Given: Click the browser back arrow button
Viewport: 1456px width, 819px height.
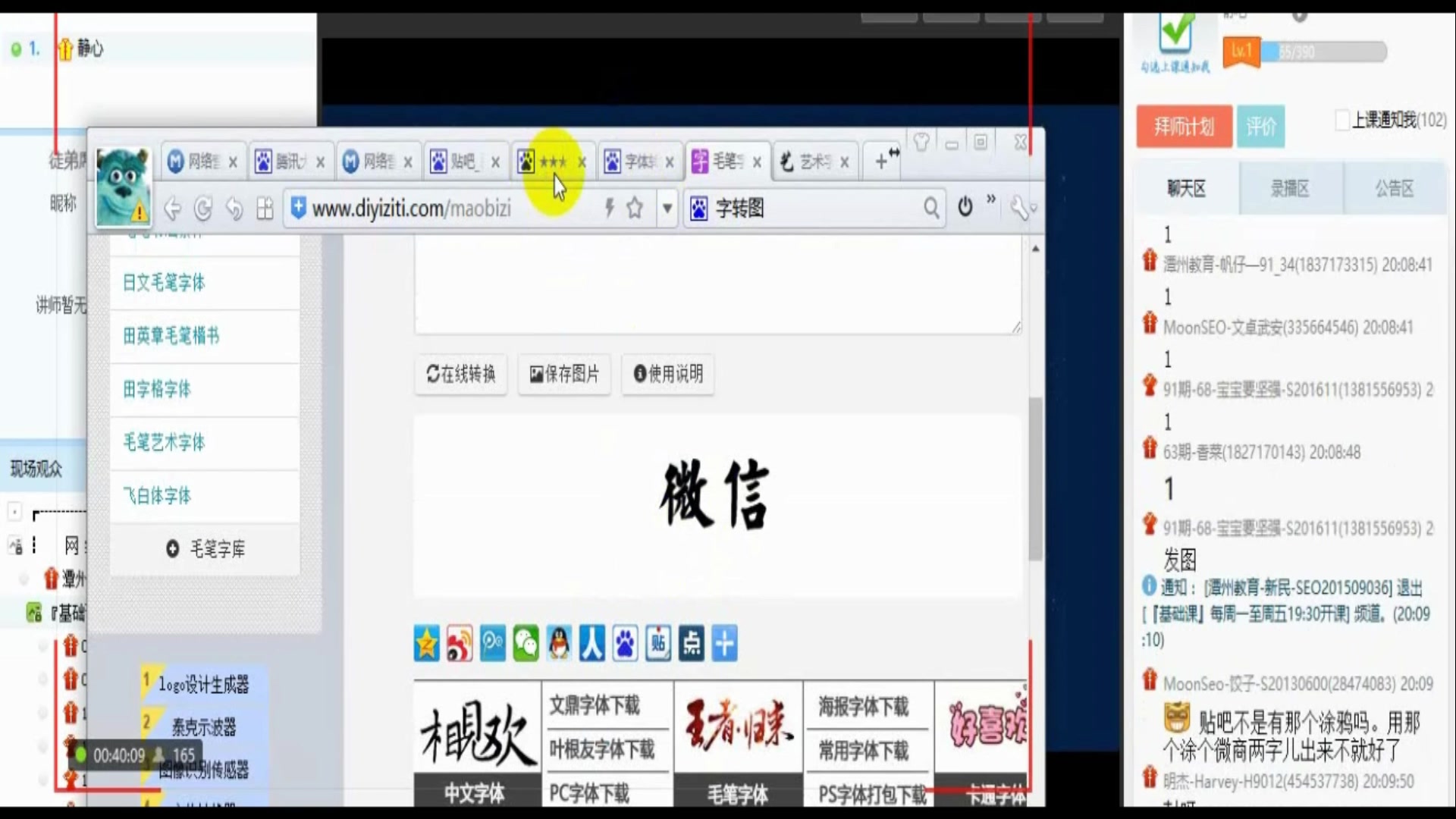Looking at the screenshot, I should coord(173,208).
